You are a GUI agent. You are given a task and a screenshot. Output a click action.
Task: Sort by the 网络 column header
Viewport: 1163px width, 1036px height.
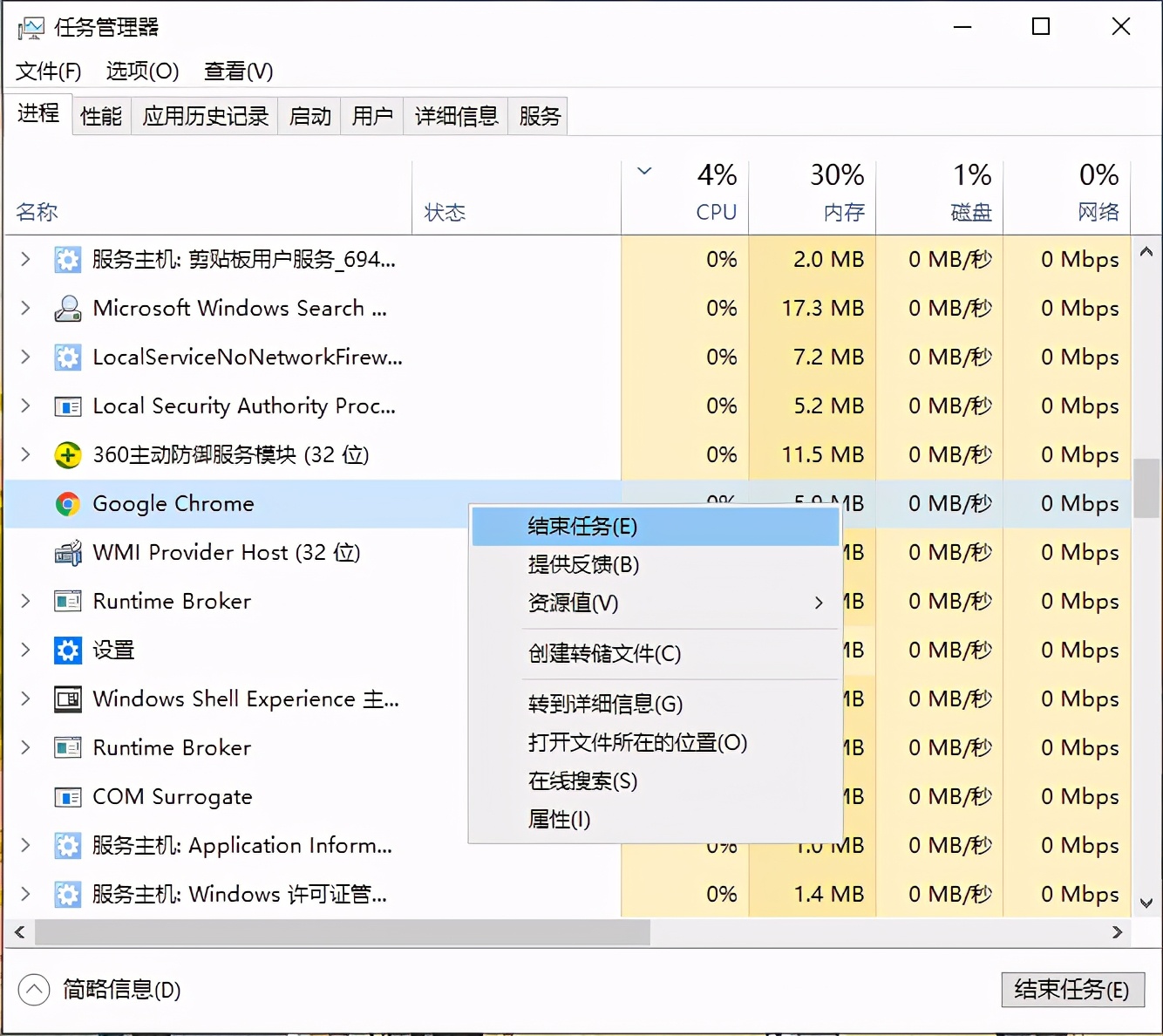tap(1067, 197)
